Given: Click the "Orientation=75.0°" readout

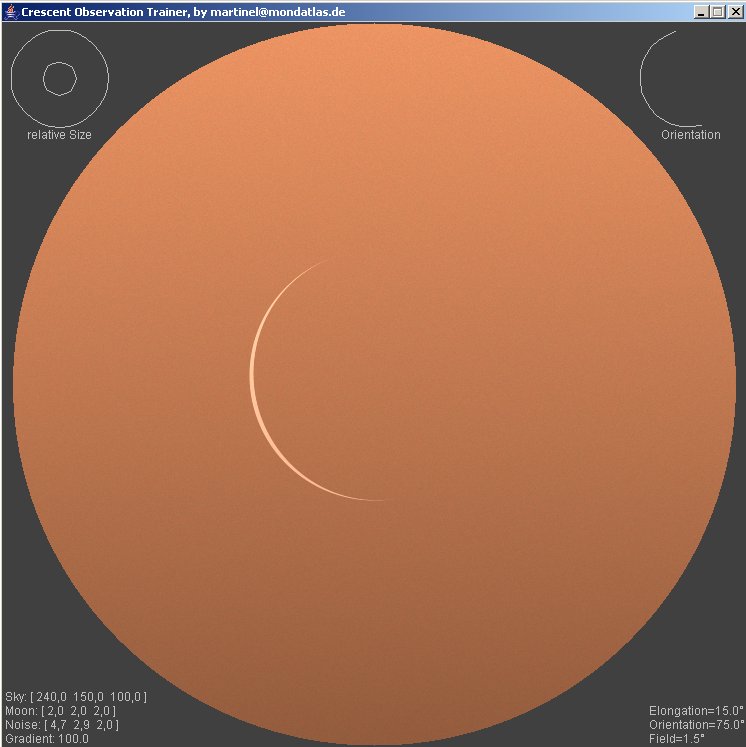Looking at the screenshot, I should click(x=696, y=725).
